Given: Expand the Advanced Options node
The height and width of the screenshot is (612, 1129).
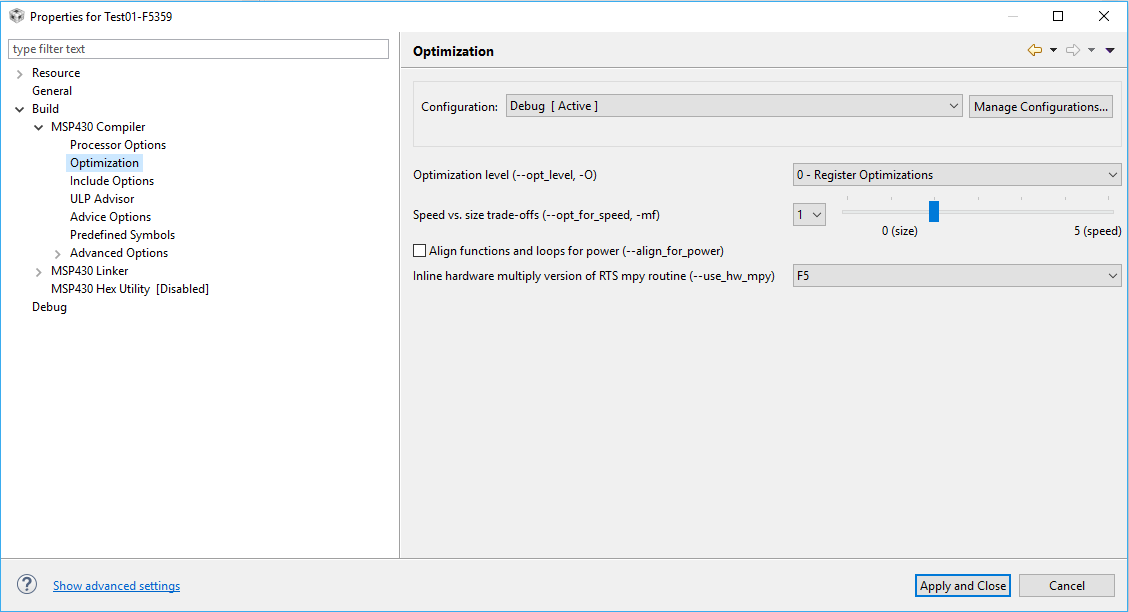Looking at the screenshot, I should click(58, 253).
